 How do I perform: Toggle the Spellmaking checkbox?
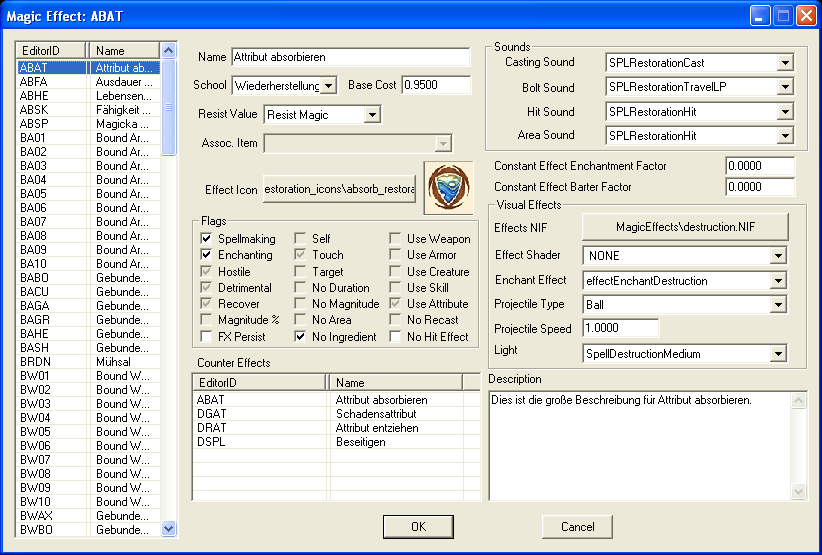pyautogui.click(x=207, y=239)
